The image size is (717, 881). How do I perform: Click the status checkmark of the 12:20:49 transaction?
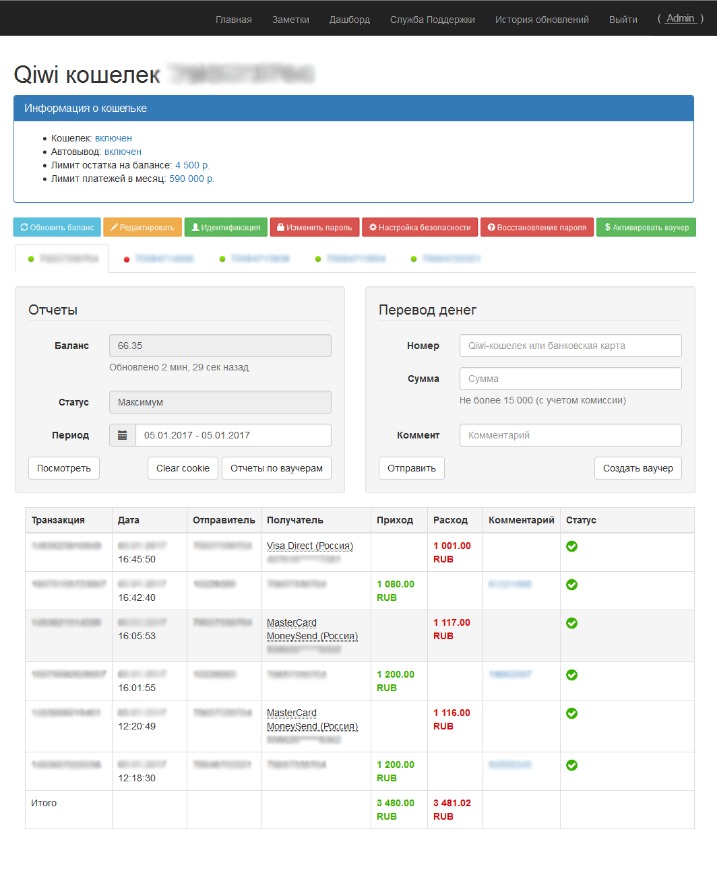[x=571, y=713]
